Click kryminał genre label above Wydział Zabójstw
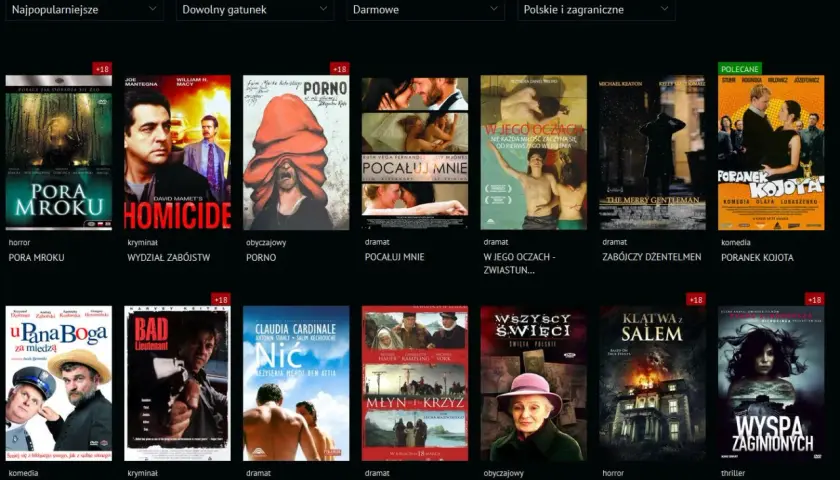Image resolution: width=840 pixels, height=480 pixels. click(x=142, y=243)
